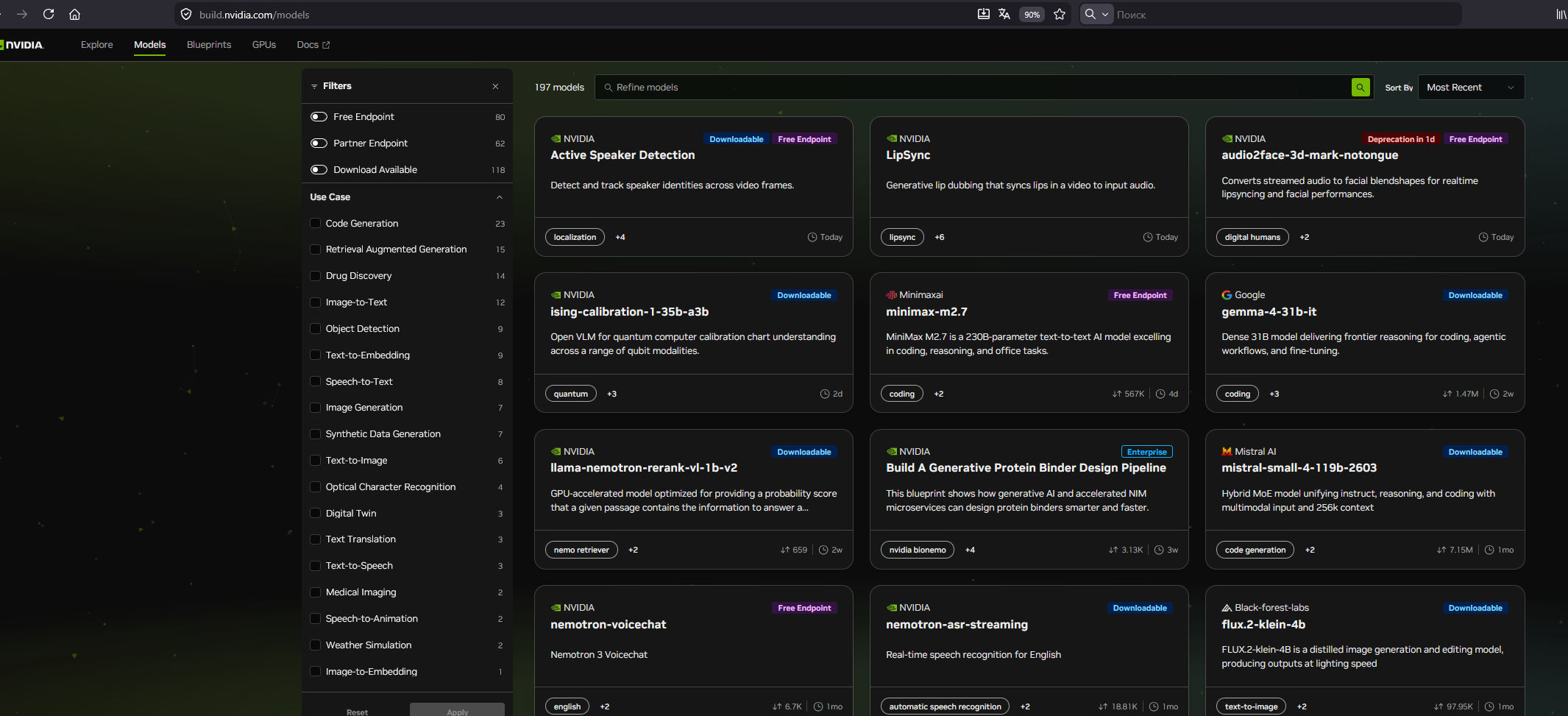Click the NVIDIA logo
Image resolution: width=1568 pixels, height=716 pixels.
[22, 45]
